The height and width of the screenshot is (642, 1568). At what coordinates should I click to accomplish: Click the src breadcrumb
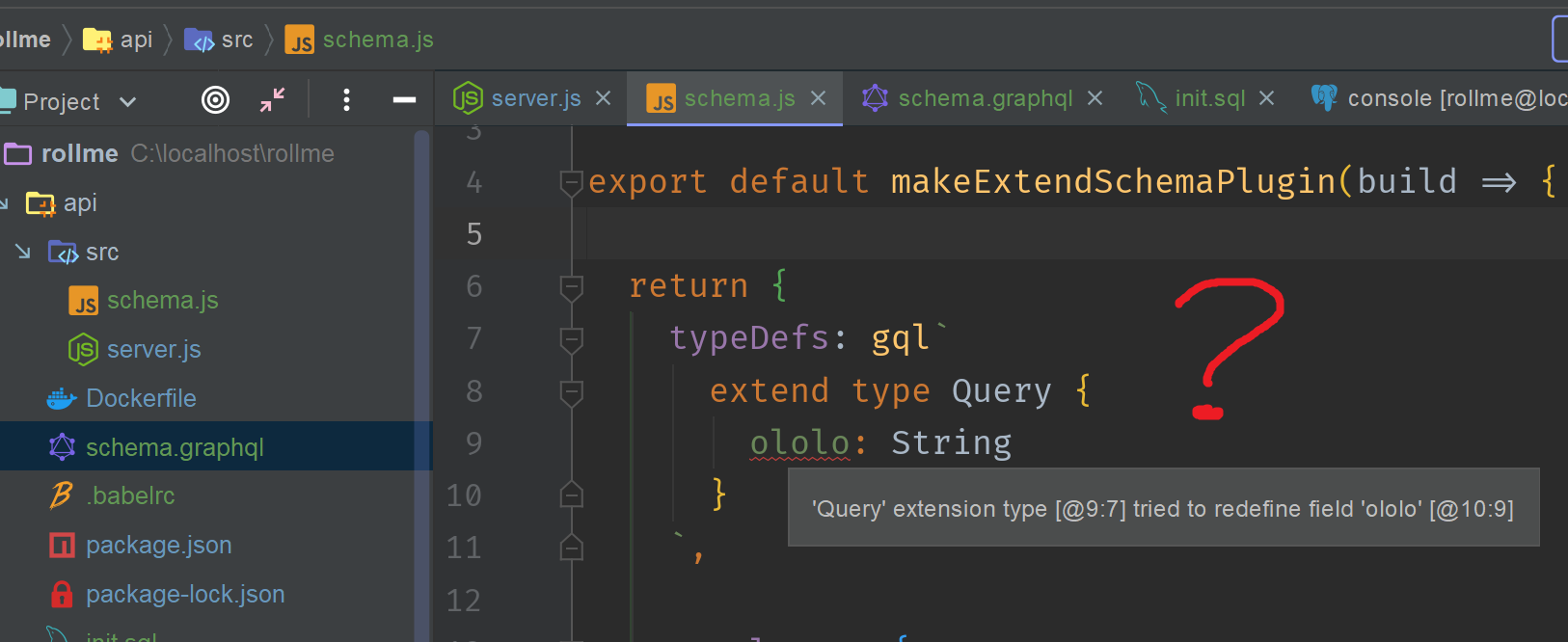point(237,40)
